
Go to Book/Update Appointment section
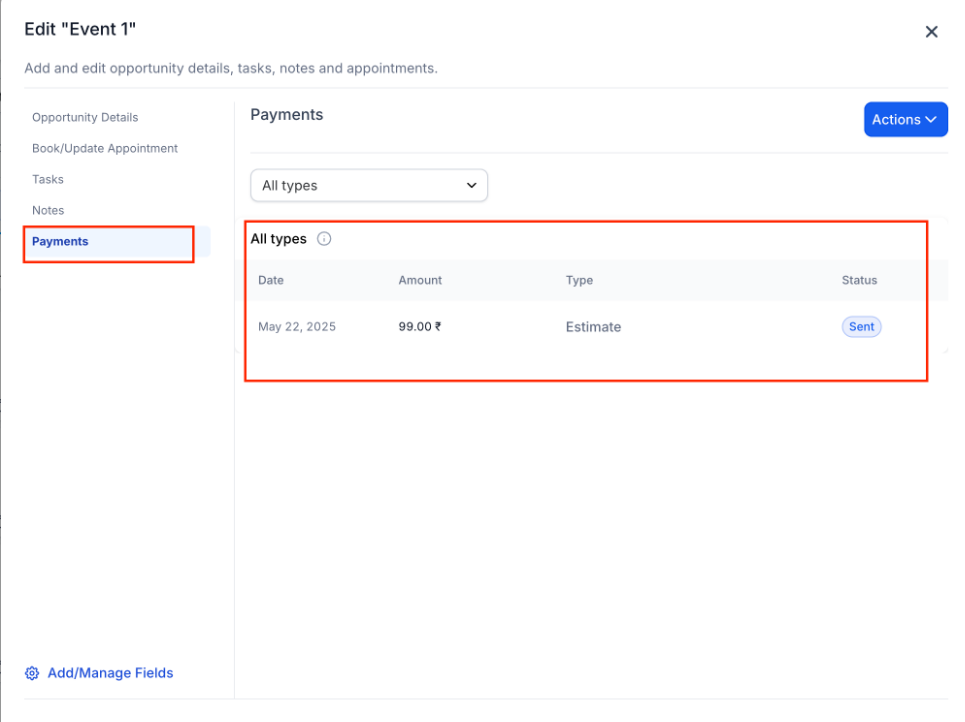tap(105, 148)
